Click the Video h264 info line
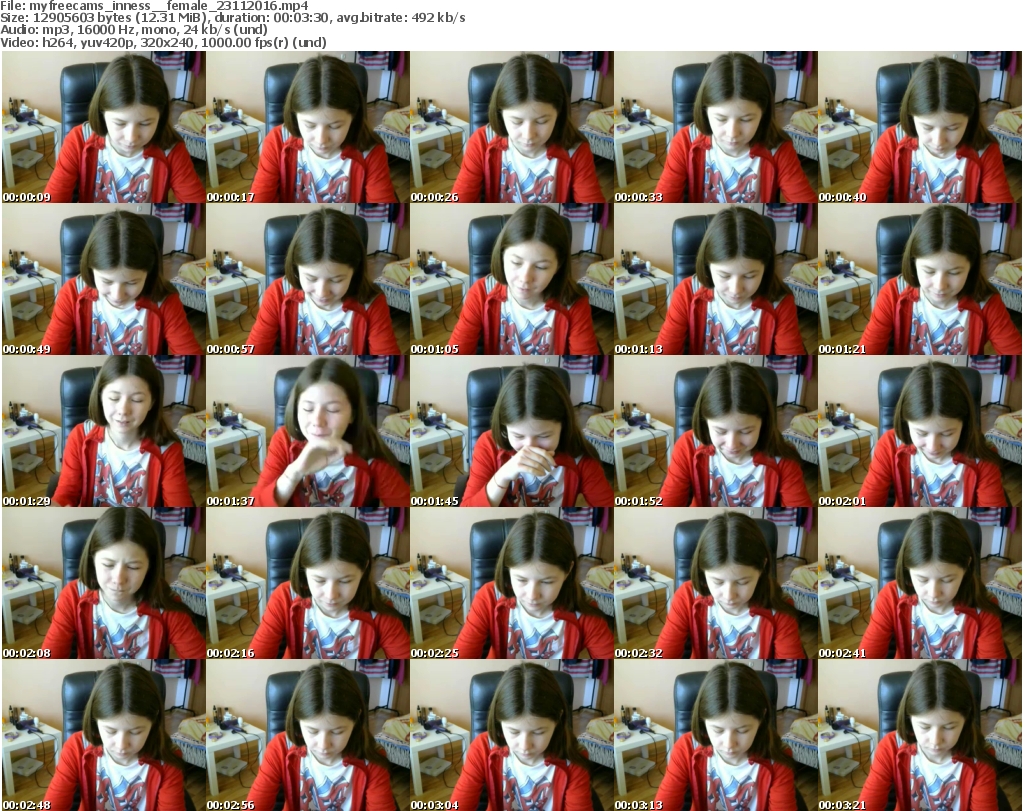The width and height of the screenshot is (1024, 811). click(x=163, y=42)
